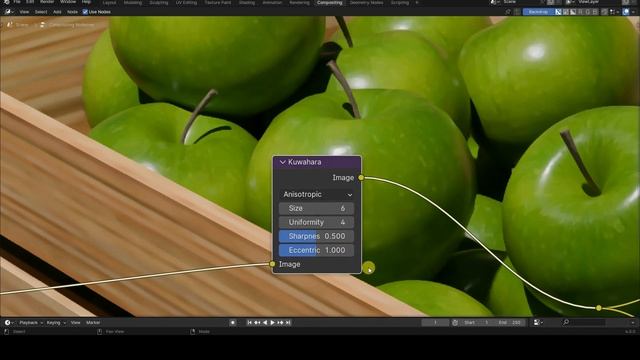Click the current frame field

(x=435, y=322)
